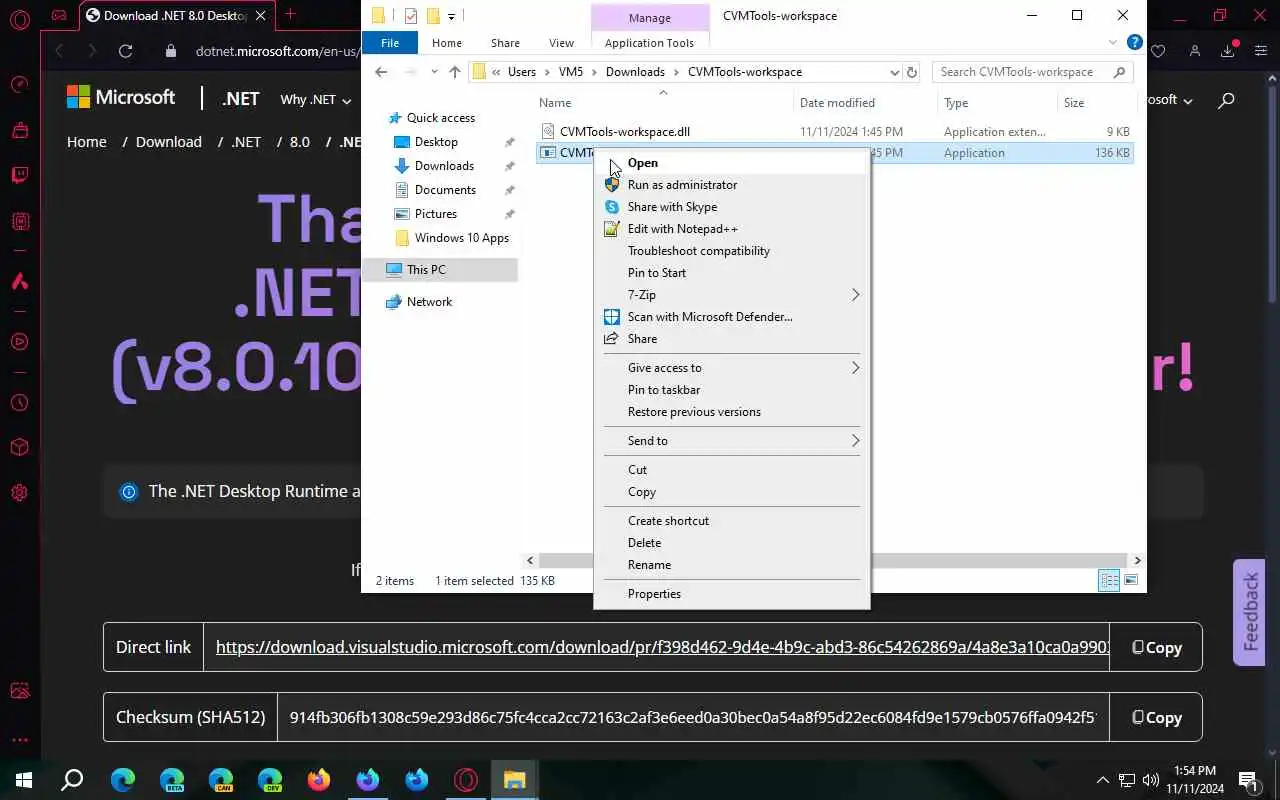Click the horizontal scrollbar right arrow
1280x800 pixels.
coord(1137,561)
